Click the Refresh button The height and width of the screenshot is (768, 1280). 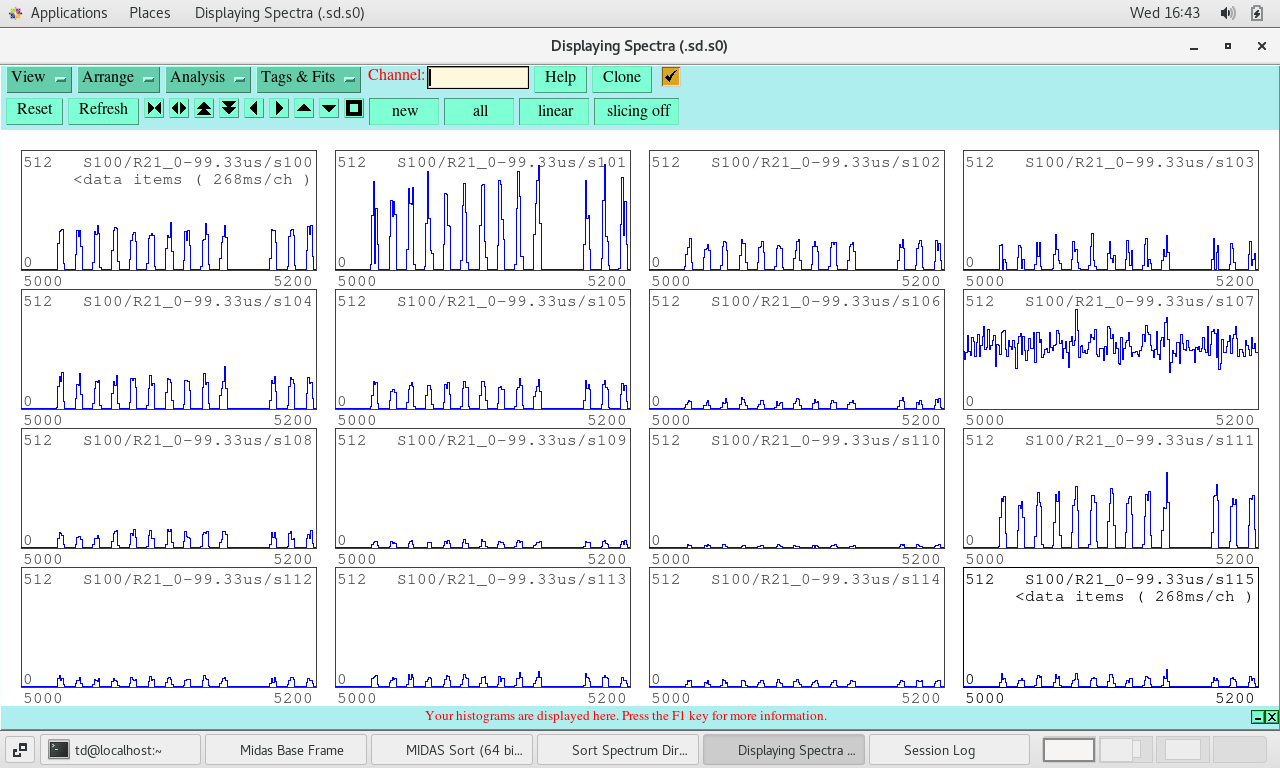(103, 110)
